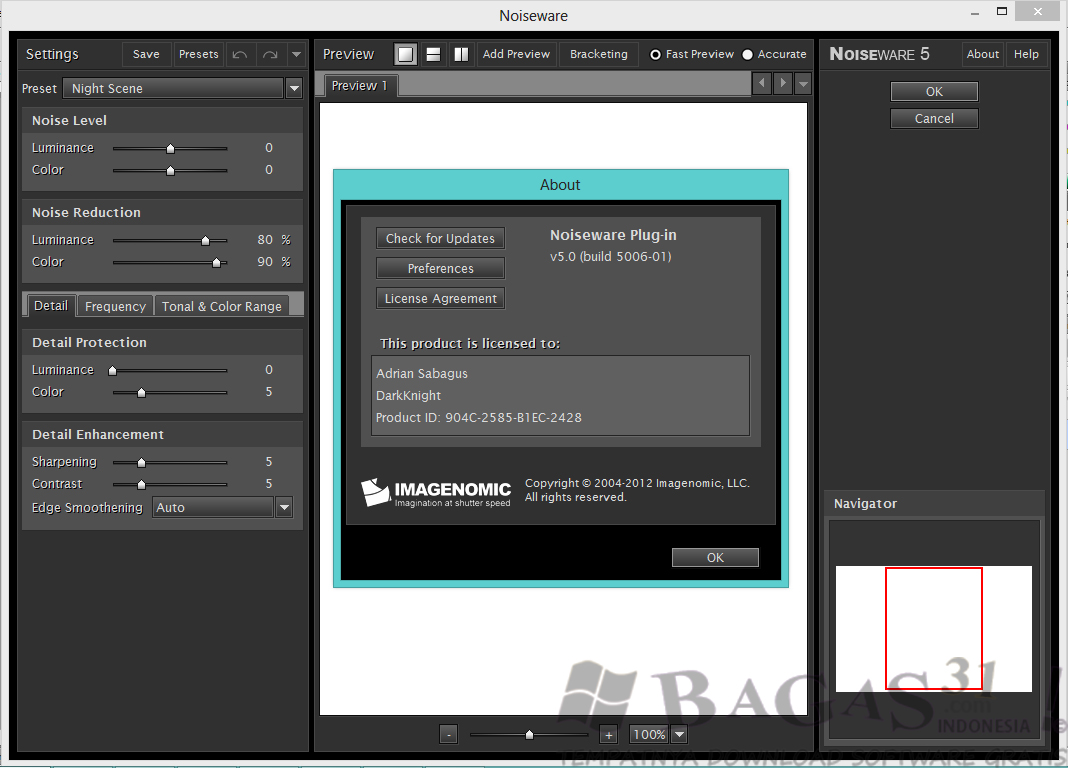1068x768 pixels.
Task: Click Noise Level Luminance slider handle
Action: 170,148
